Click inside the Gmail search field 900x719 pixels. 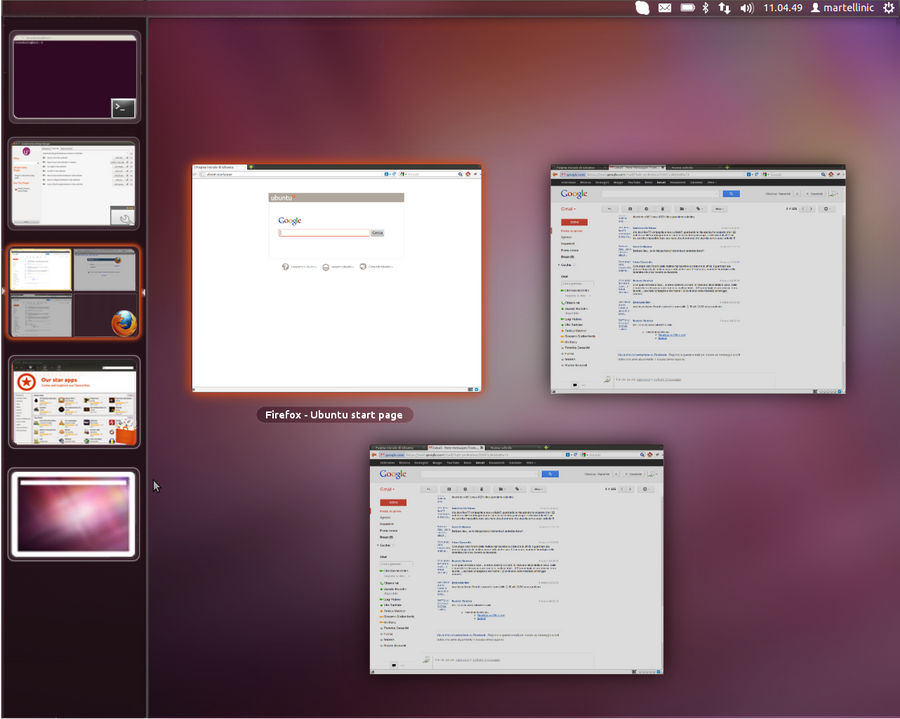click(x=478, y=474)
